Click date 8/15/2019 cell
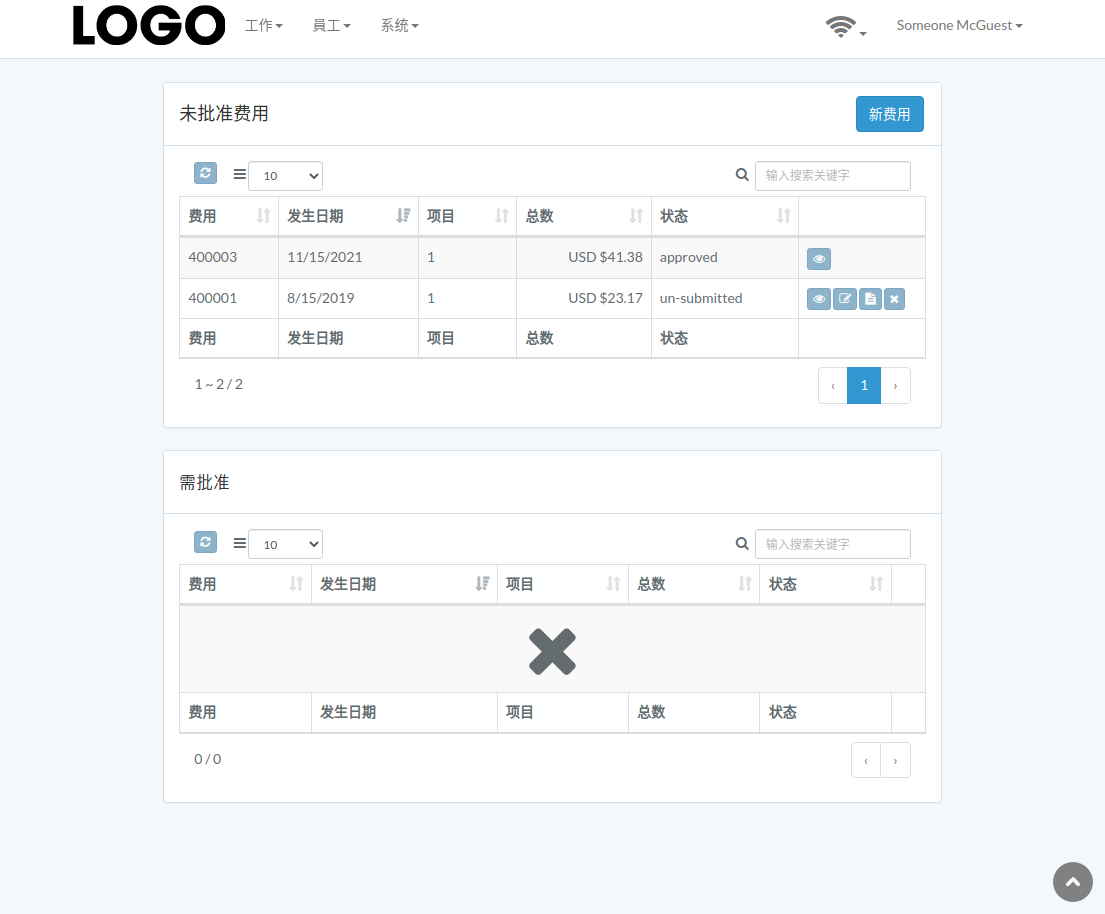Image resolution: width=1105 pixels, height=914 pixels. point(348,299)
